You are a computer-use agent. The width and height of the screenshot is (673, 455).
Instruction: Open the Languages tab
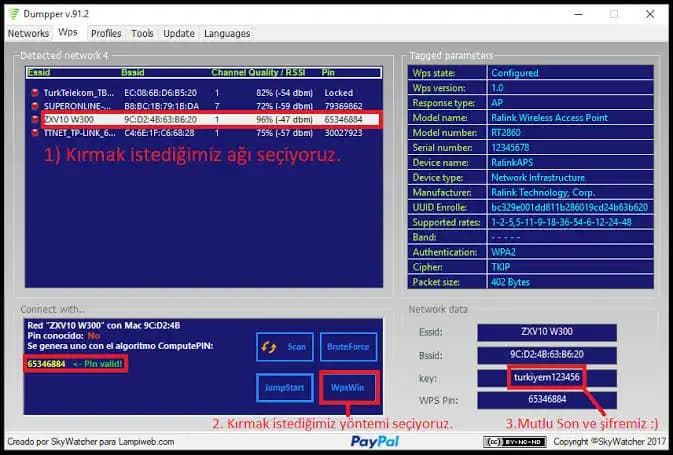click(227, 33)
